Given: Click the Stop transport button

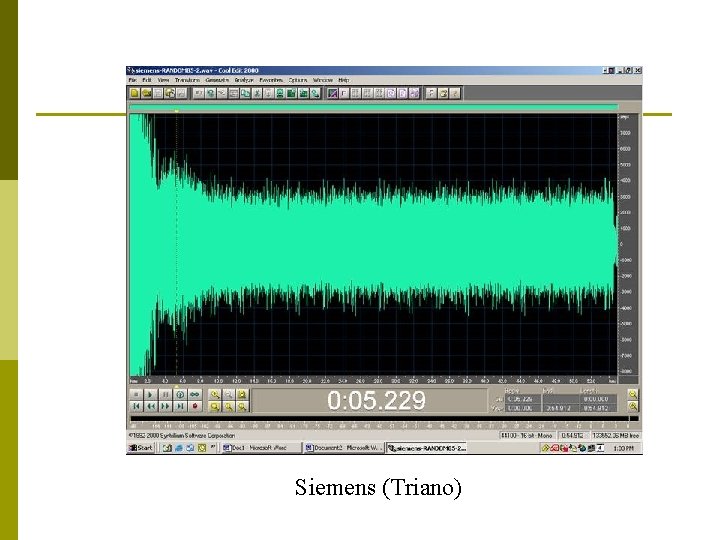Looking at the screenshot, I should point(136,394).
